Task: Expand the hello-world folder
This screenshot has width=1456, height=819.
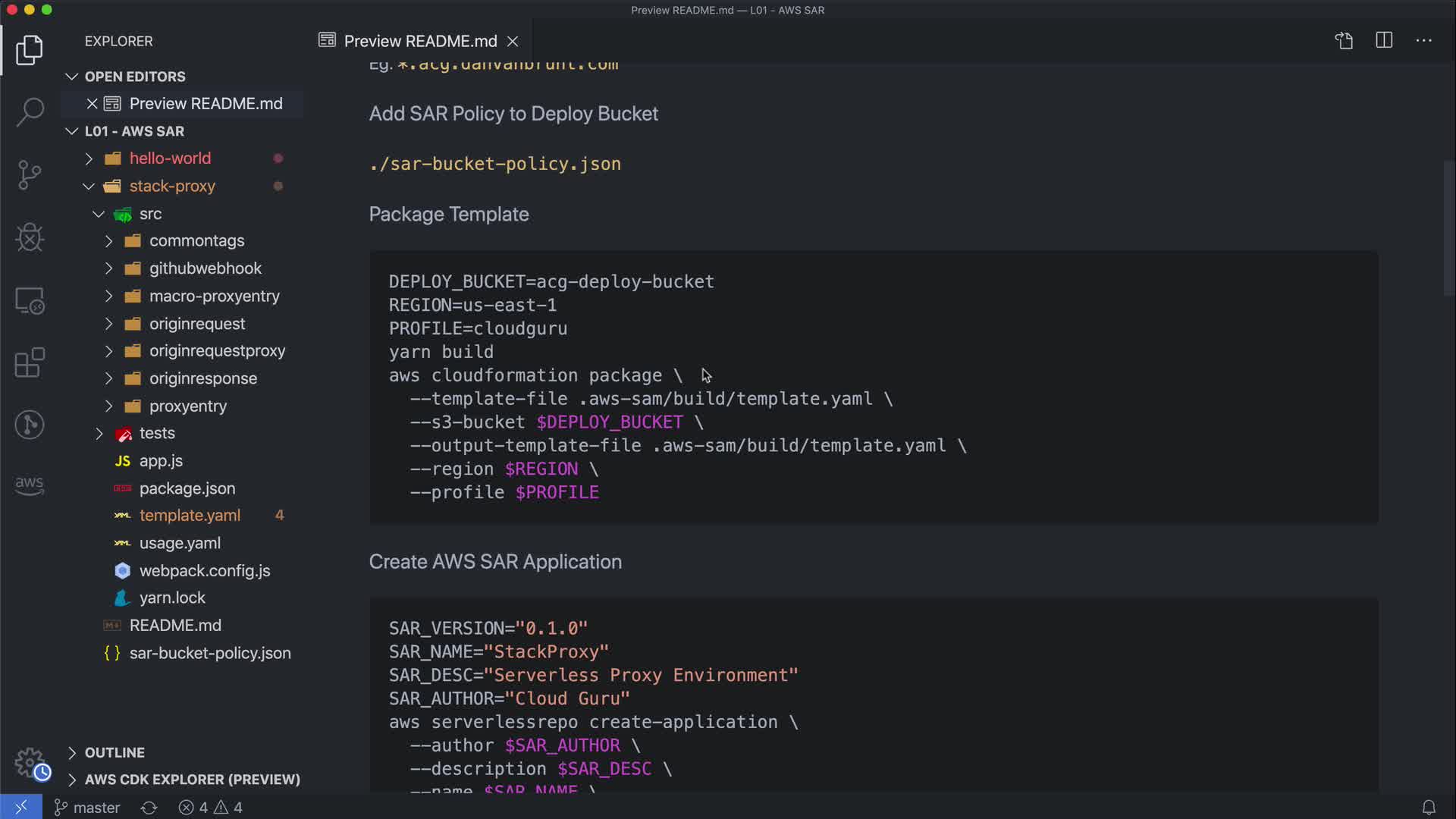Action: coord(89,158)
